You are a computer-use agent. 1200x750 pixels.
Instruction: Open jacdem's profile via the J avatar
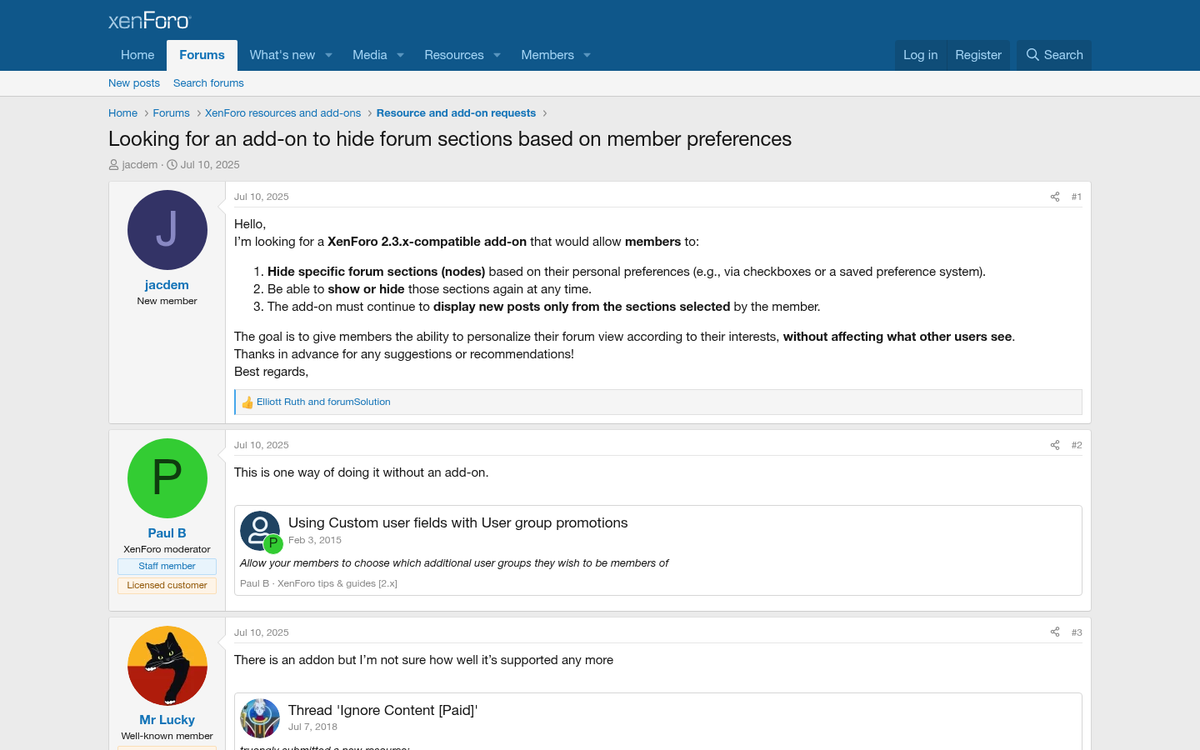167,229
